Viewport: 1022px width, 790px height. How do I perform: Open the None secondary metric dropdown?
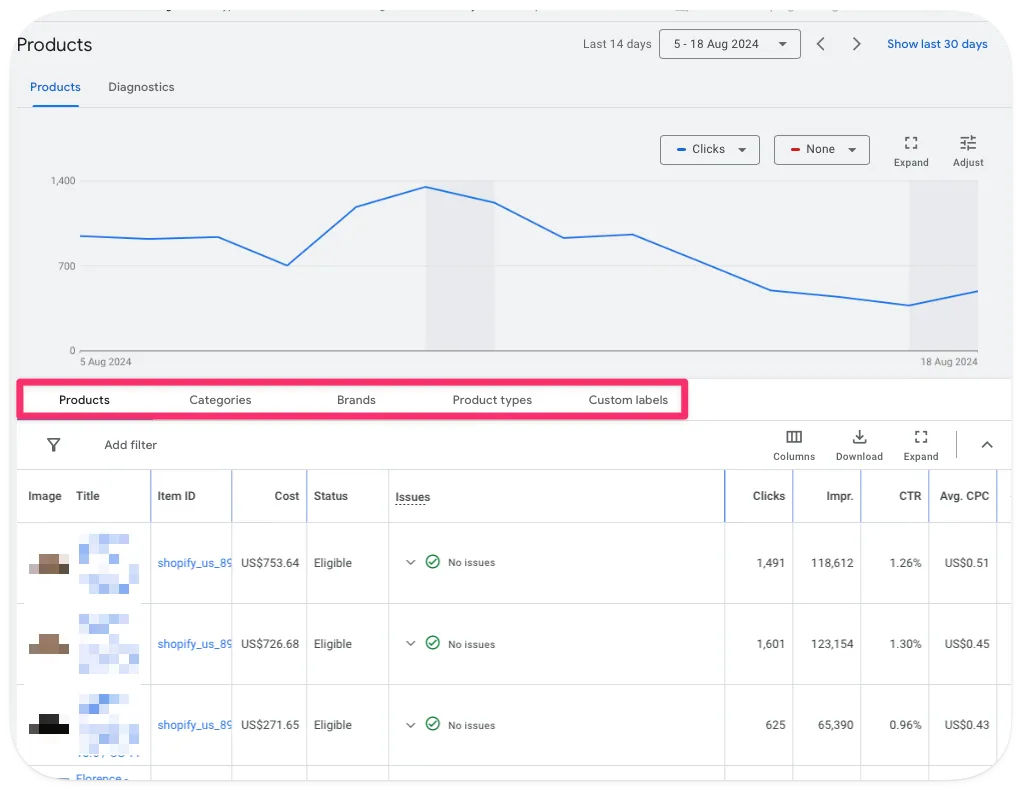[x=821, y=149]
